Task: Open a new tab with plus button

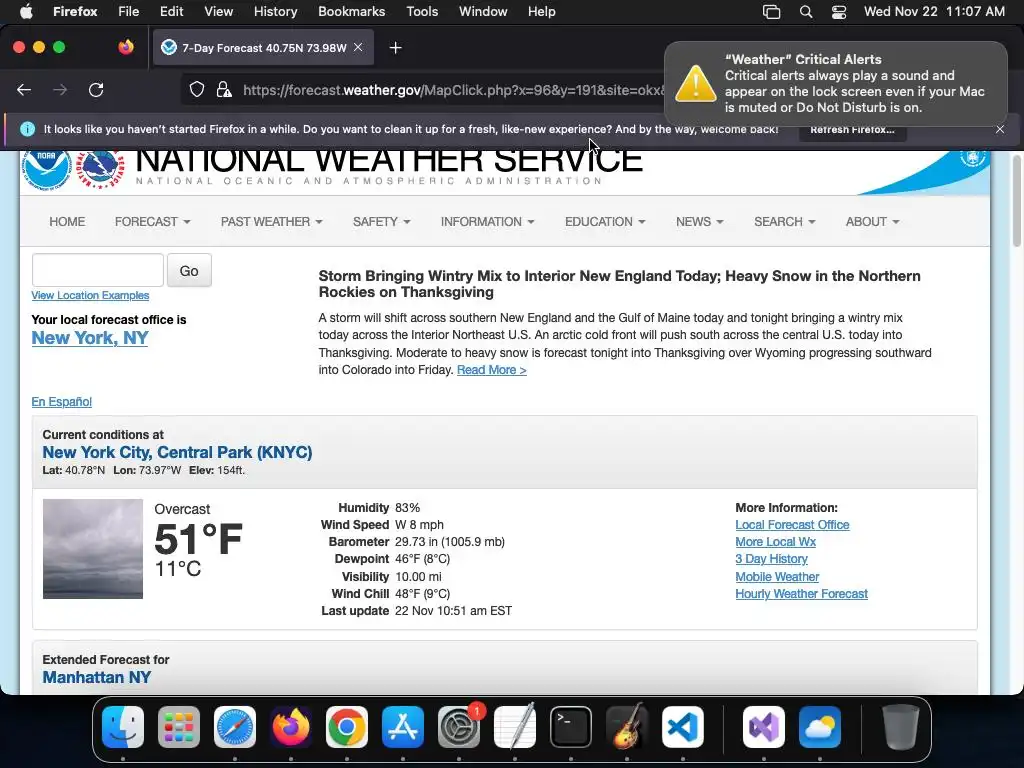Action: pos(395,48)
